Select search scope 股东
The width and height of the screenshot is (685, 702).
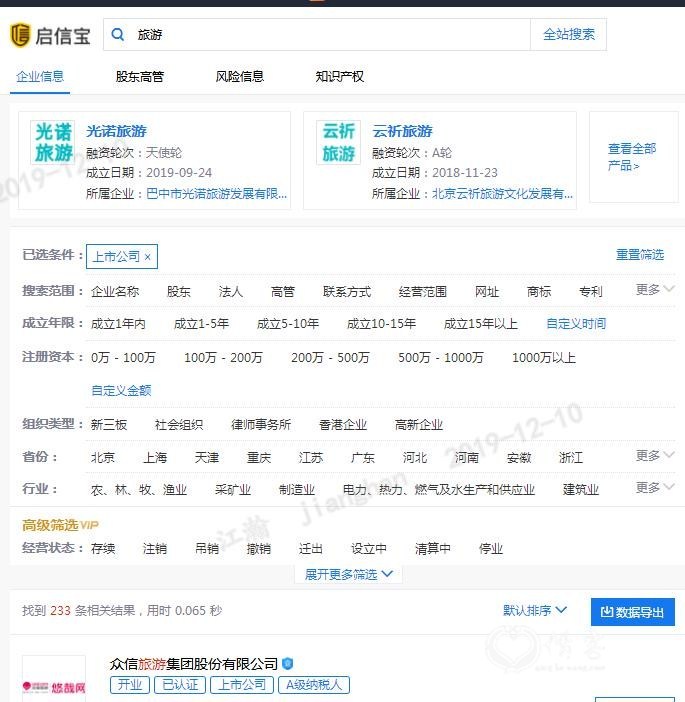(179, 291)
